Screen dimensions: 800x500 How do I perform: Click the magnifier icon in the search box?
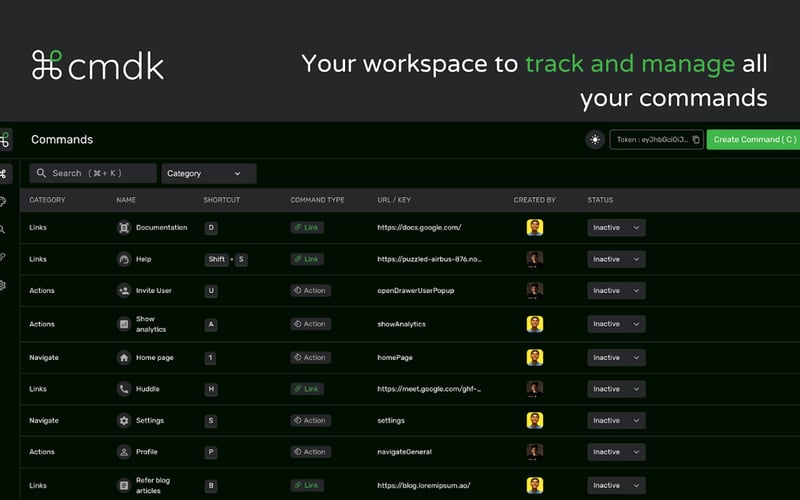coord(41,173)
